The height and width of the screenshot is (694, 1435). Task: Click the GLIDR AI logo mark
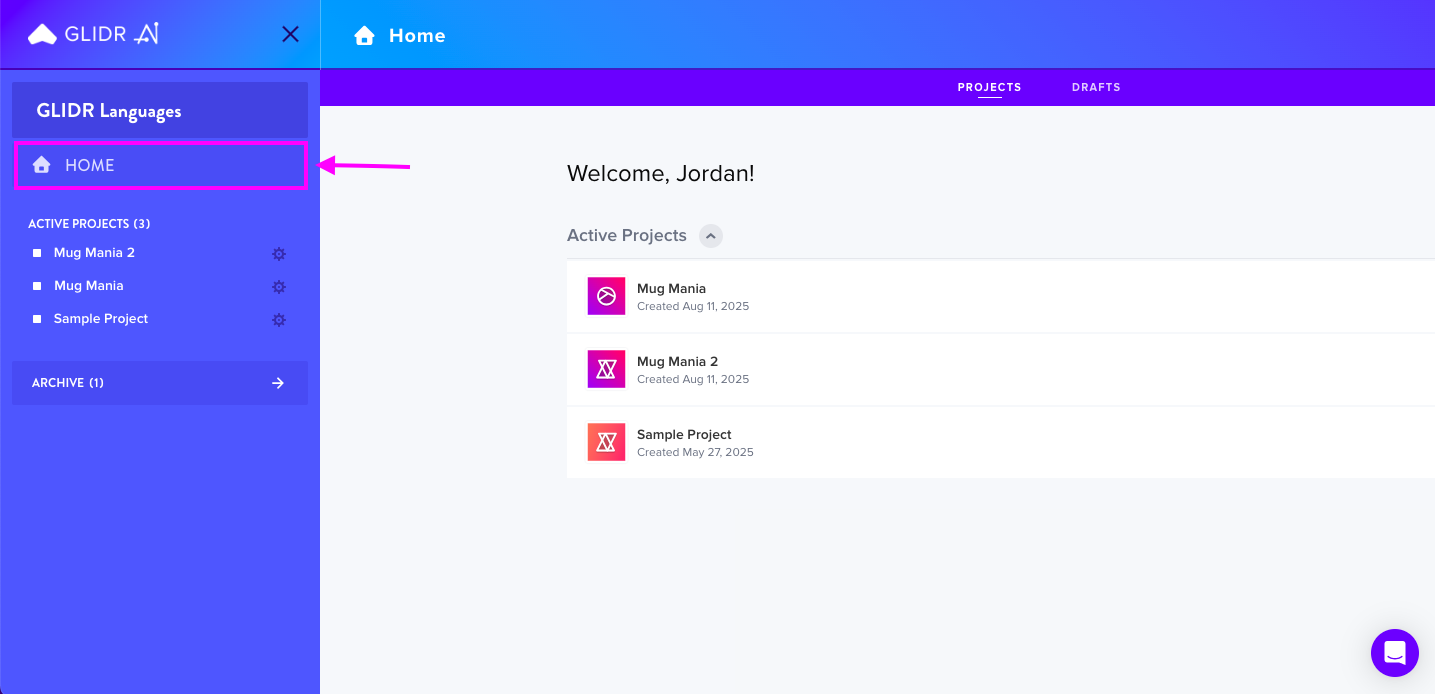pyautogui.click(x=147, y=34)
